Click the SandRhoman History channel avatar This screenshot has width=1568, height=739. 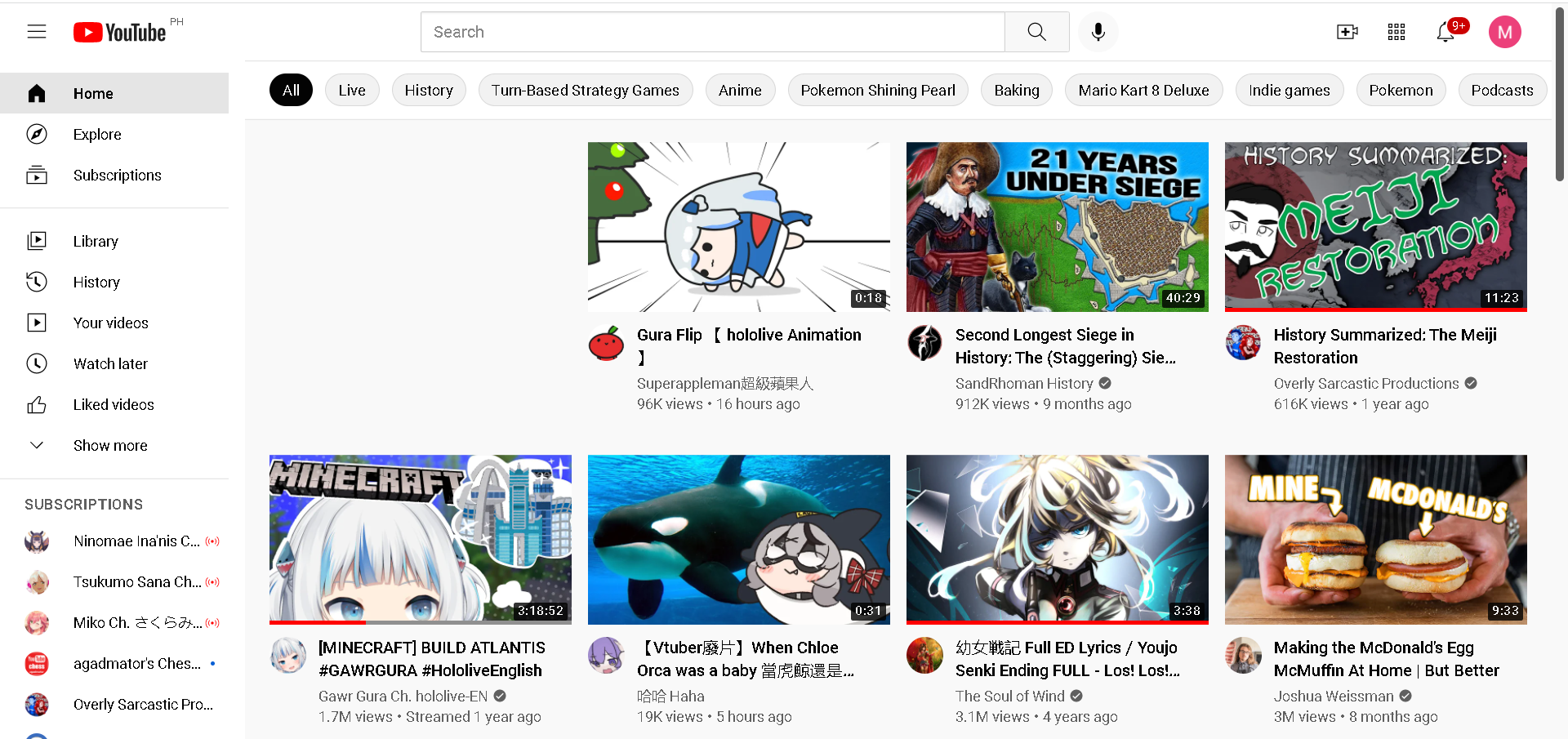pos(924,343)
